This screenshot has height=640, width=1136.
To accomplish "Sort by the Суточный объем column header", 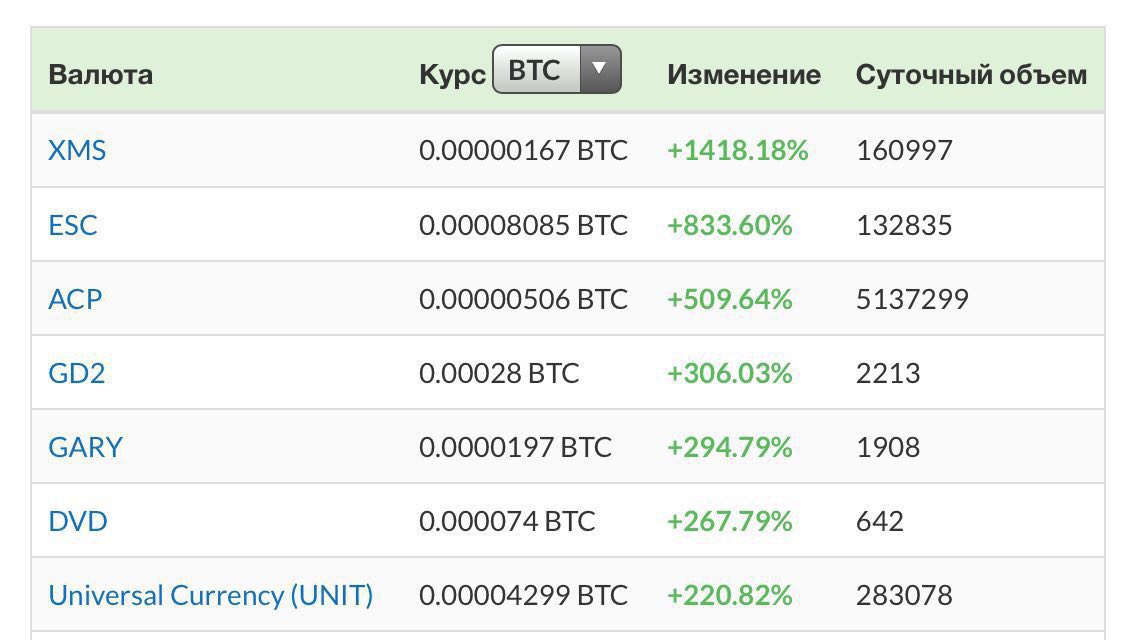I will tap(972, 75).
